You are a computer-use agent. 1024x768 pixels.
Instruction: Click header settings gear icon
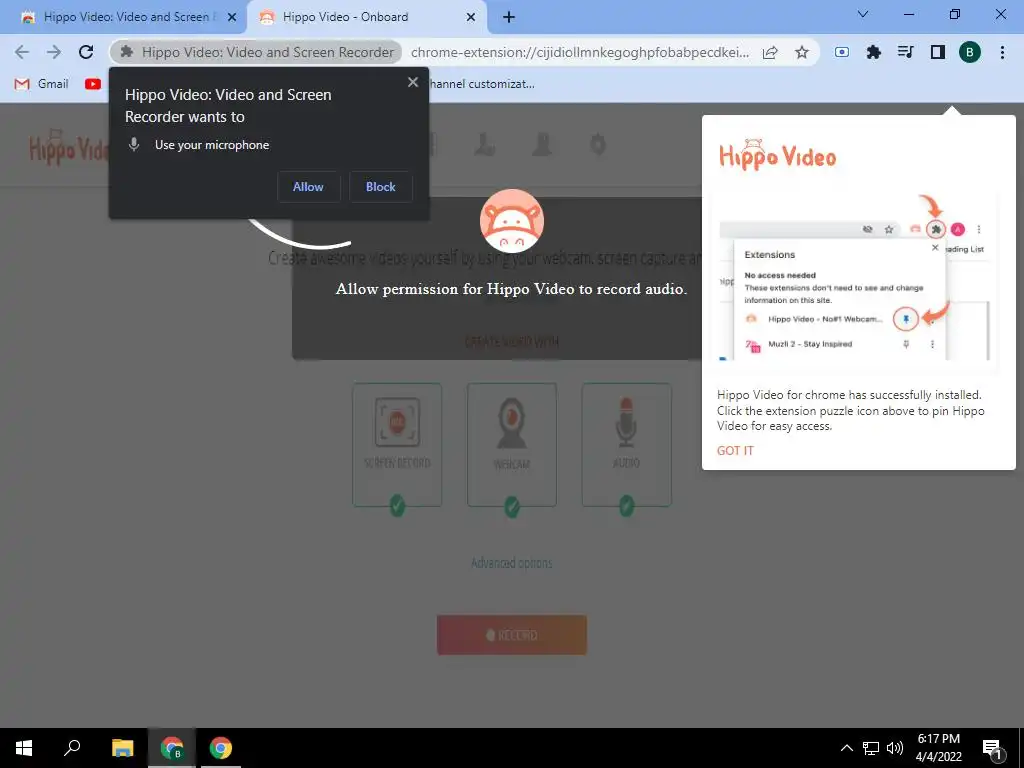point(598,144)
